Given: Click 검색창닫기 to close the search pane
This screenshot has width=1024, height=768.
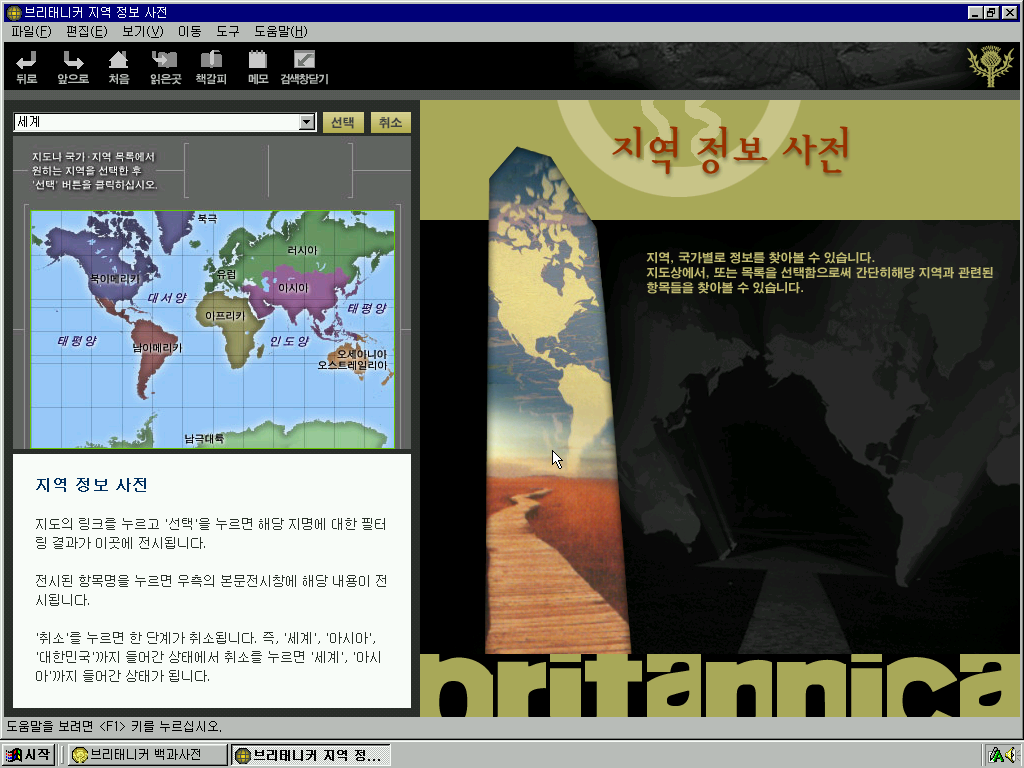Looking at the screenshot, I should click(x=304, y=67).
